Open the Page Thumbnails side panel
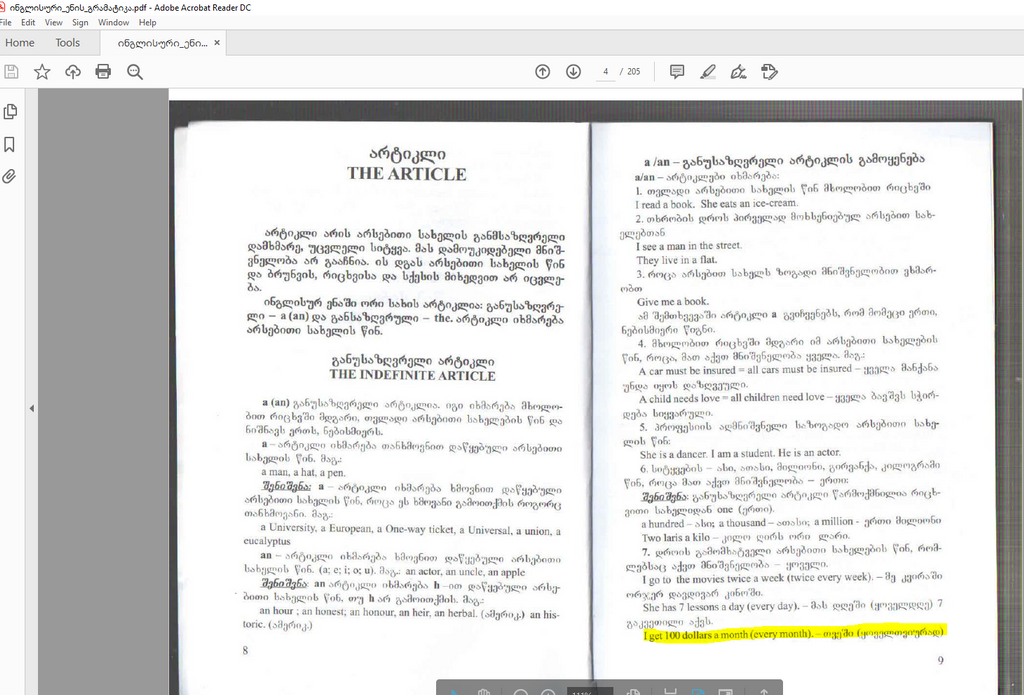Viewport: 1024px width, 695px height. pos(10,112)
